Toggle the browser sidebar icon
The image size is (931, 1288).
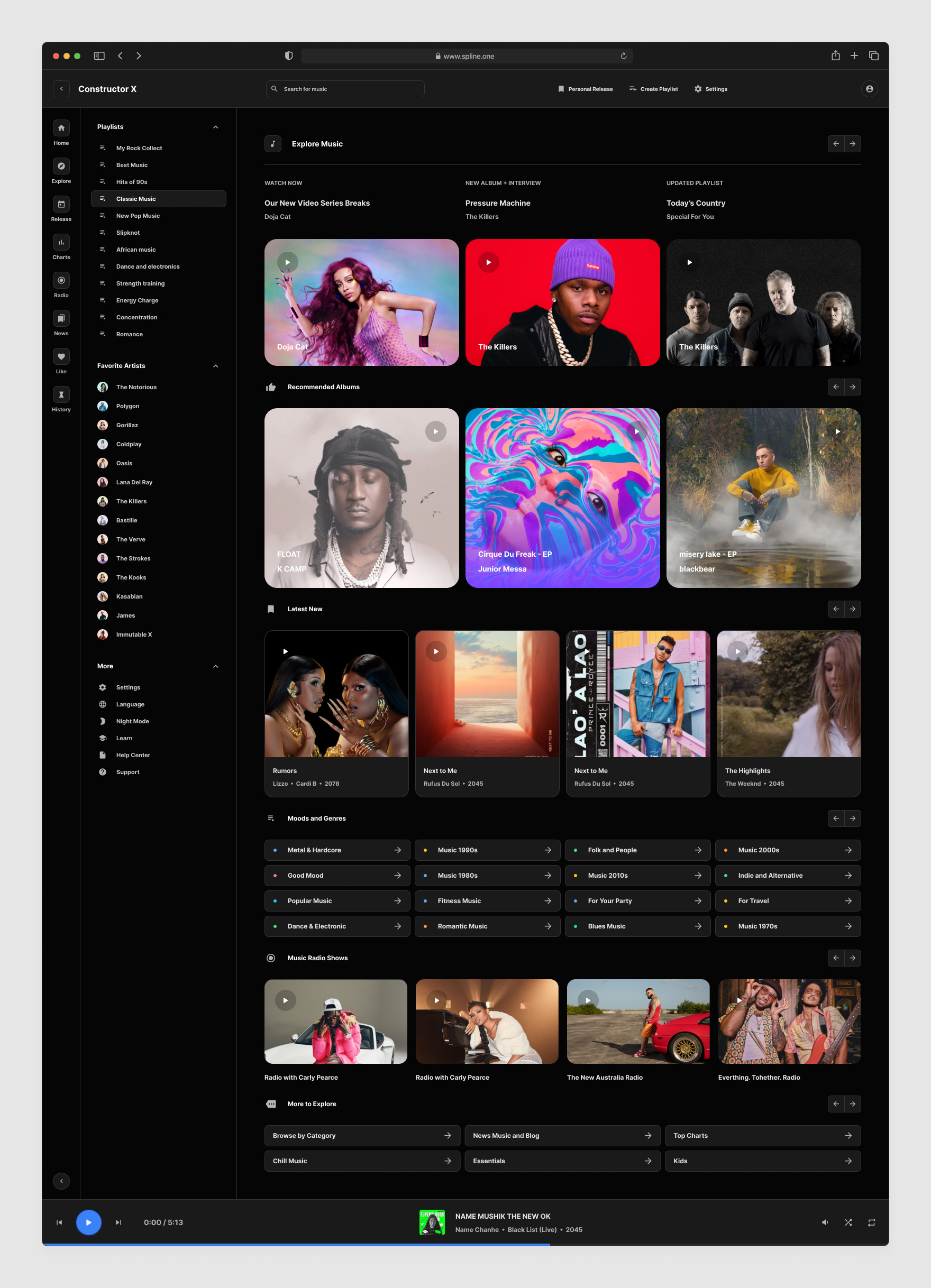pos(99,56)
